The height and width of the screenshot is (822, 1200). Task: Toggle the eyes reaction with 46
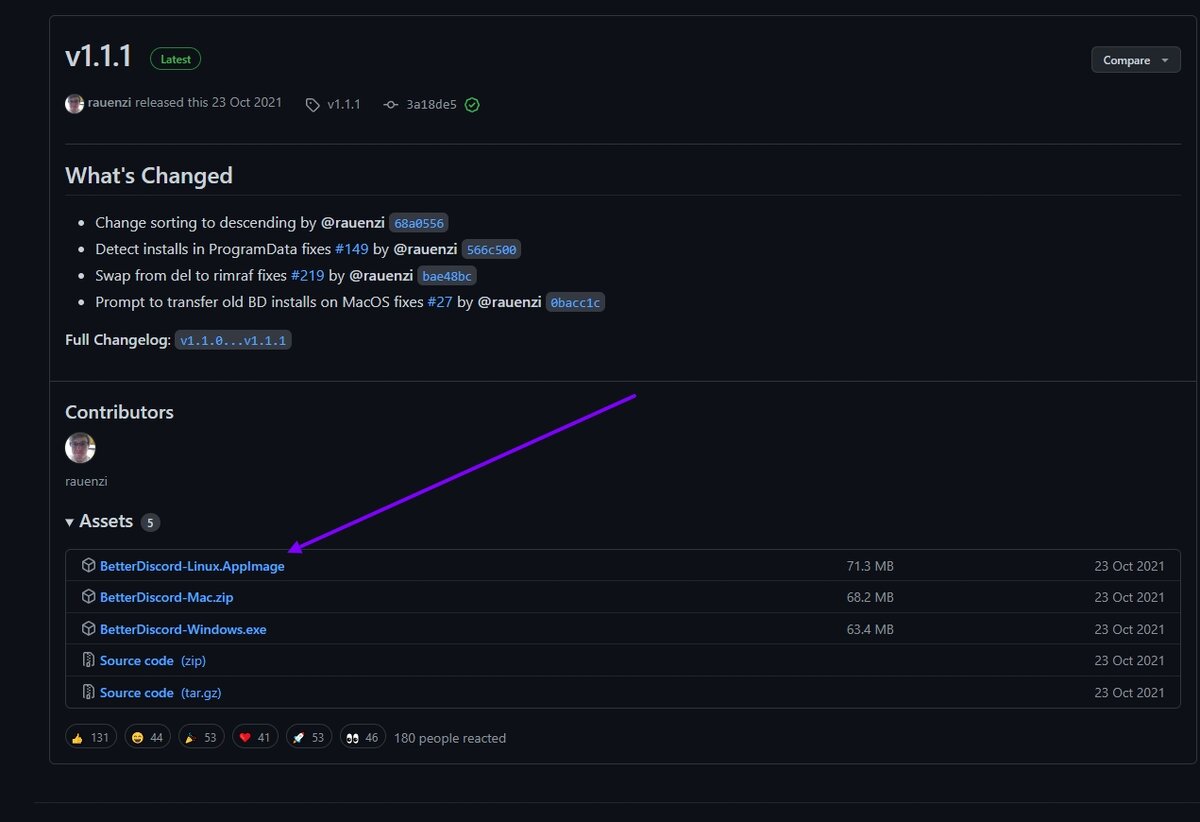click(363, 738)
